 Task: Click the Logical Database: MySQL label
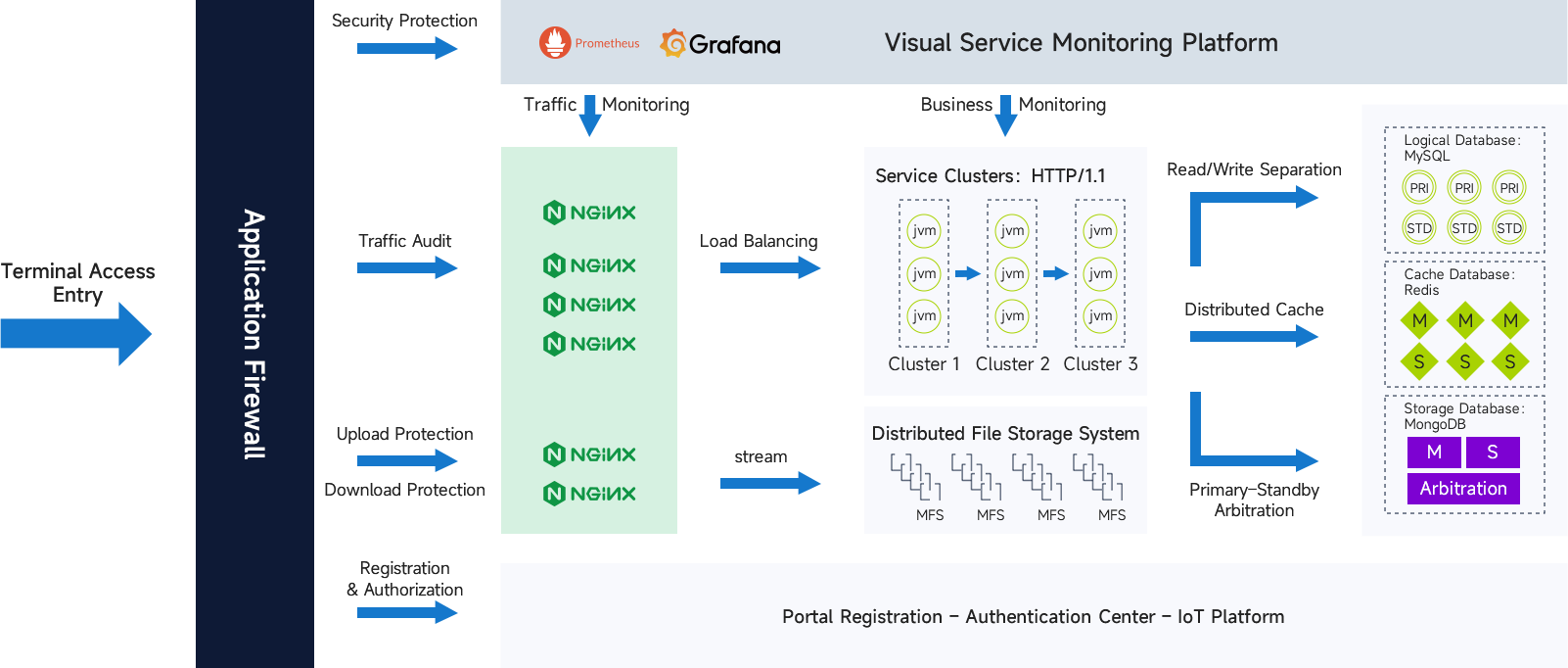1462,148
